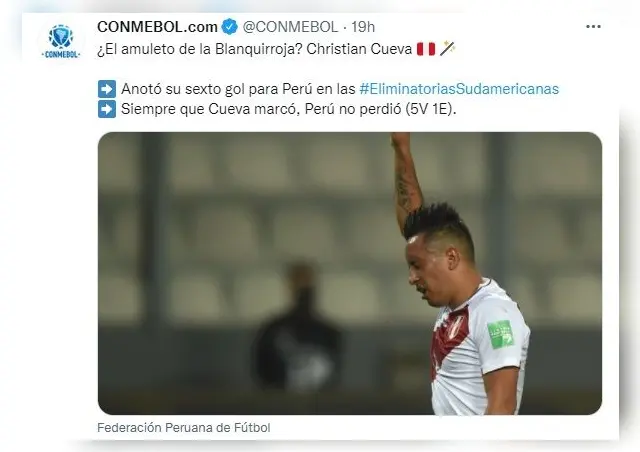This screenshot has height=452, width=640.
Task: Click the Peru flag emoji
Action: coord(426,49)
